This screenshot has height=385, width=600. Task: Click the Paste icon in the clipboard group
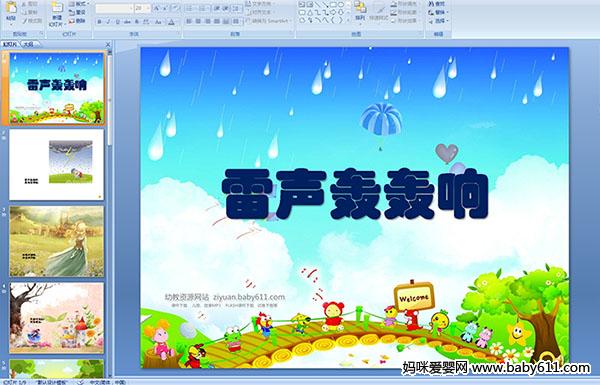[x=11, y=11]
